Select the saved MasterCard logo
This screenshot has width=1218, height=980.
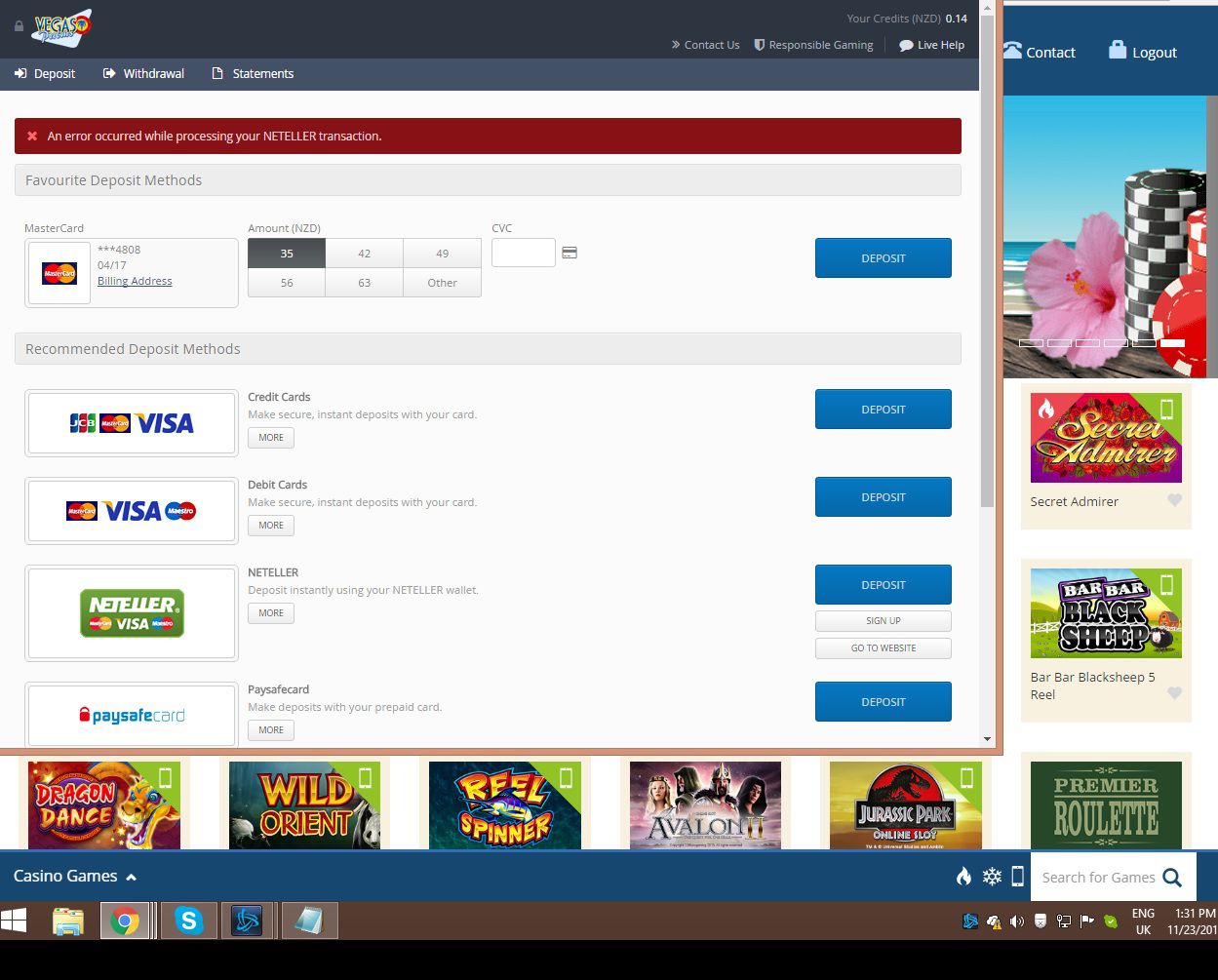click(x=59, y=274)
